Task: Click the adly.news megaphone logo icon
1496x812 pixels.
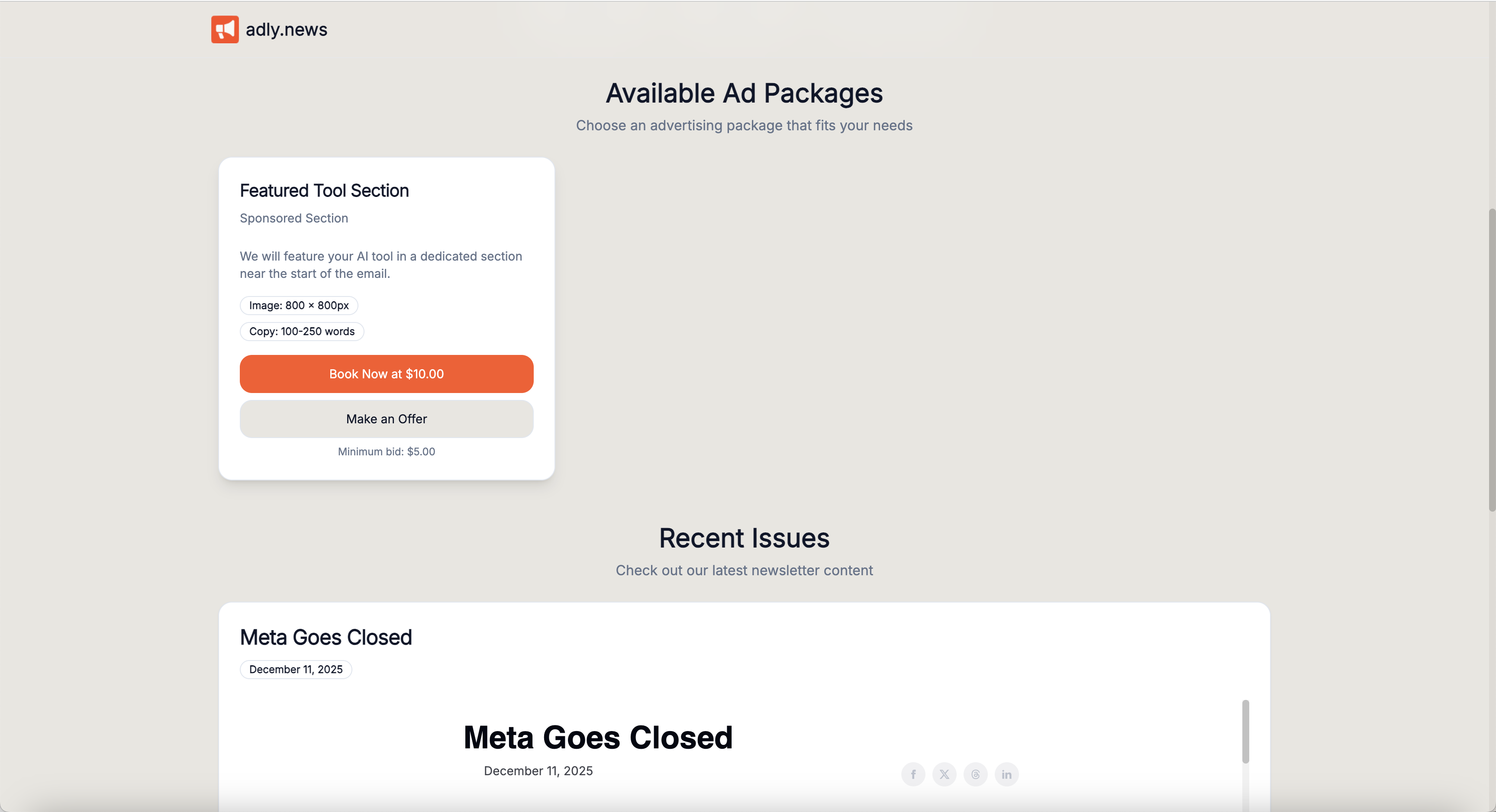Action: [225, 29]
